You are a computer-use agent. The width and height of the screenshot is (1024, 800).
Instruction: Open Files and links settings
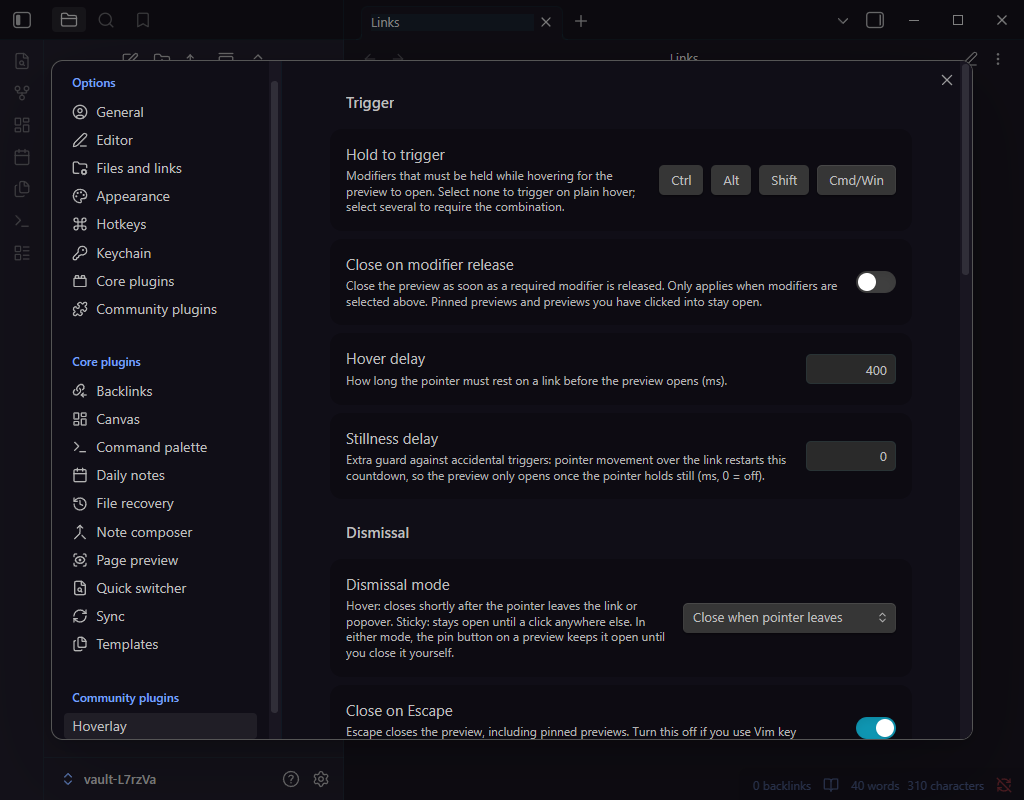[x=161, y=168]
